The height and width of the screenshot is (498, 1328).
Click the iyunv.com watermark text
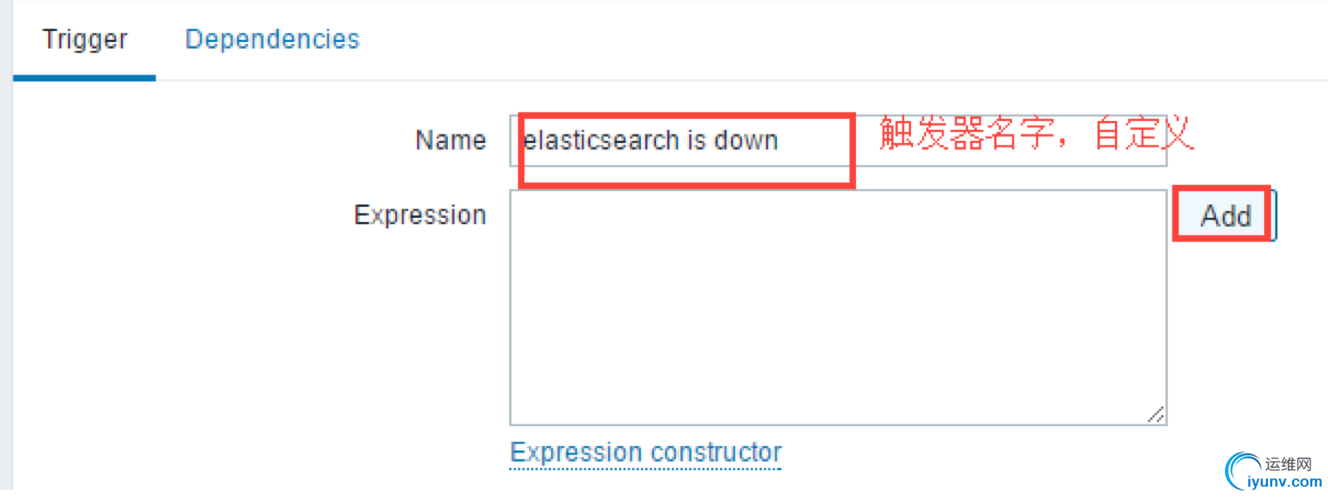(x=1288, y=483)
